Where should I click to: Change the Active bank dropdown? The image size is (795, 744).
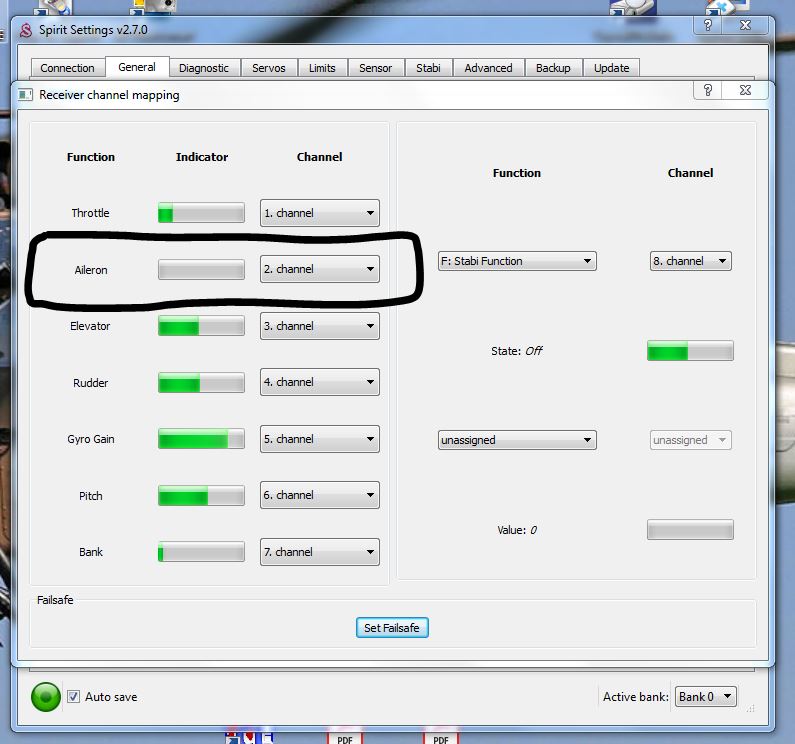coord(706,697)
